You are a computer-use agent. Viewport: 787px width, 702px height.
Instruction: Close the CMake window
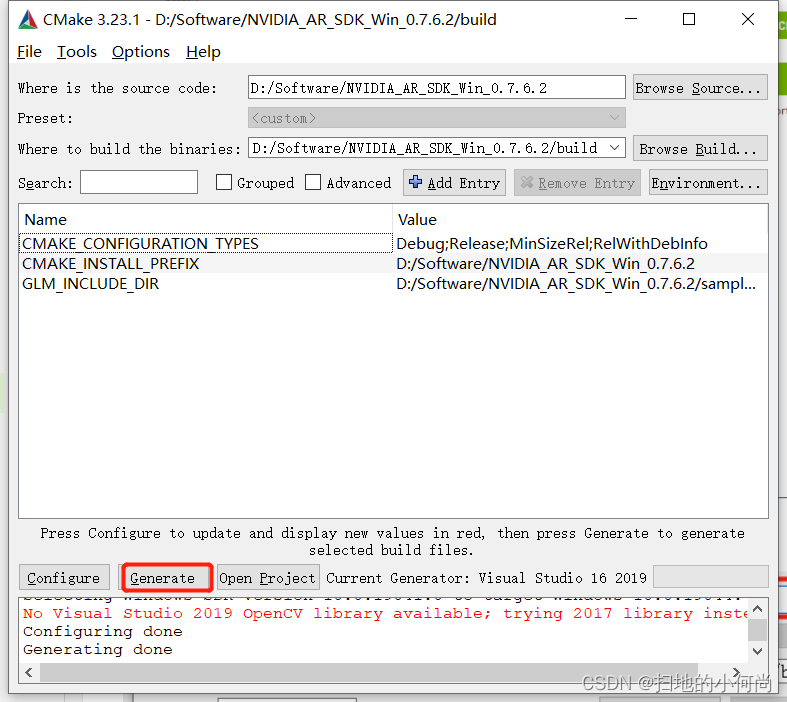[x=748, y=19]
